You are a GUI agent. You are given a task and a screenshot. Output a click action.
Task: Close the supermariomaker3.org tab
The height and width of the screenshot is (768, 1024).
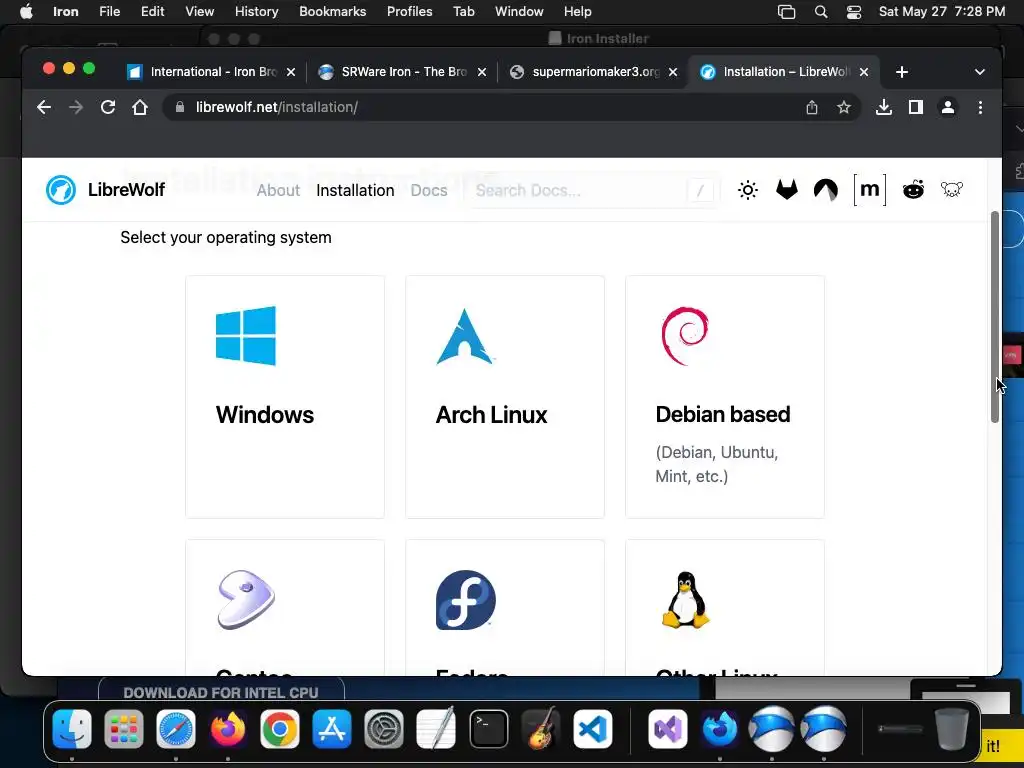coord(673,72)
